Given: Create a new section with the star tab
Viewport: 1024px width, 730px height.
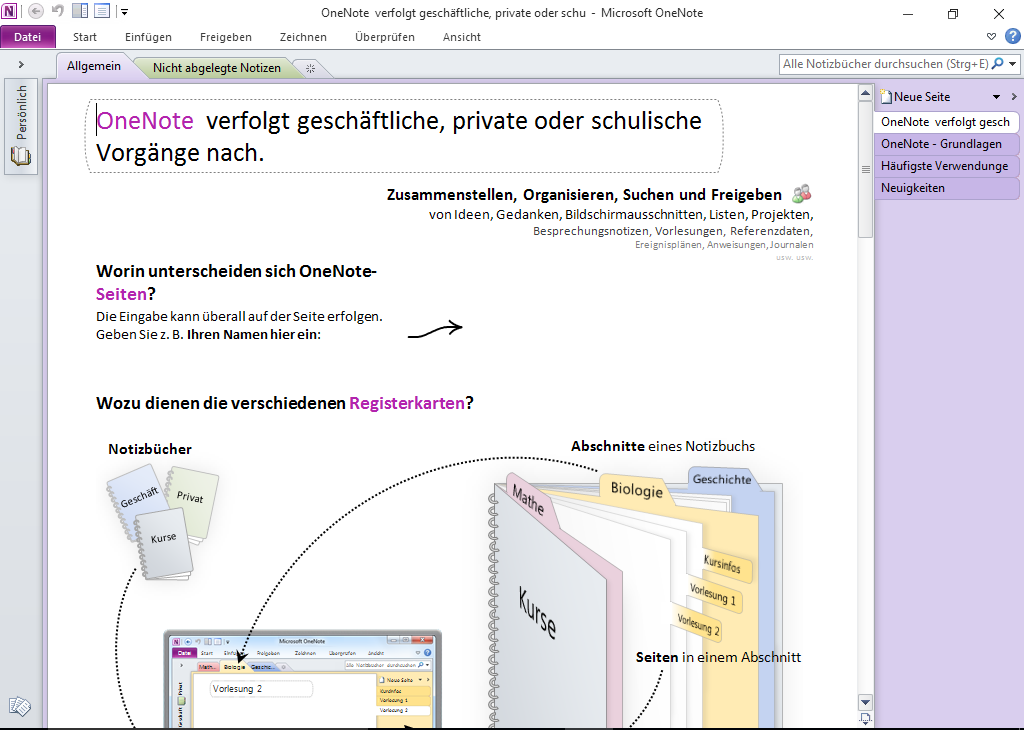Looking at the screenshot, I should click(x=311, y=68).
